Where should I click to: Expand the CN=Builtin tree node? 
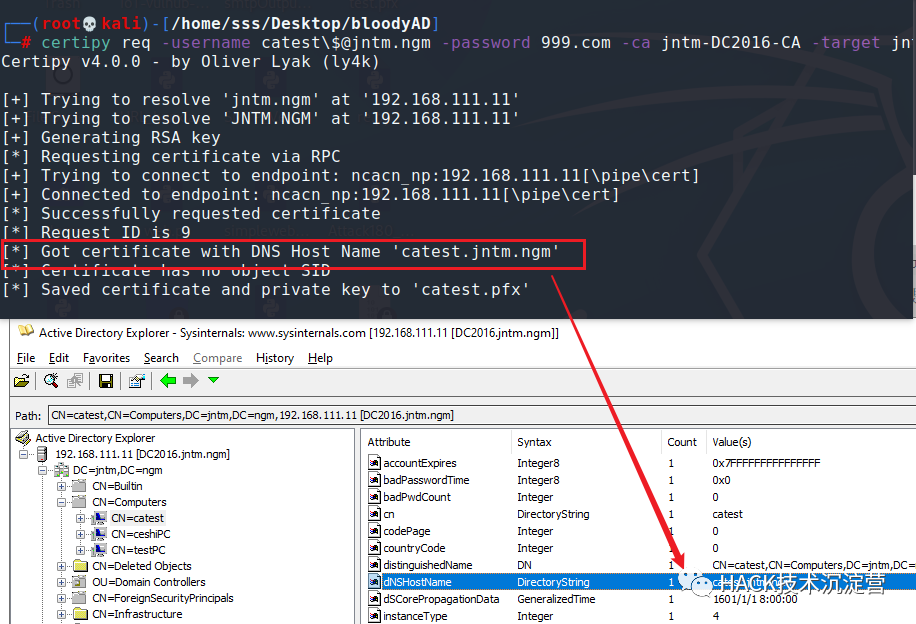click(63, 486)
